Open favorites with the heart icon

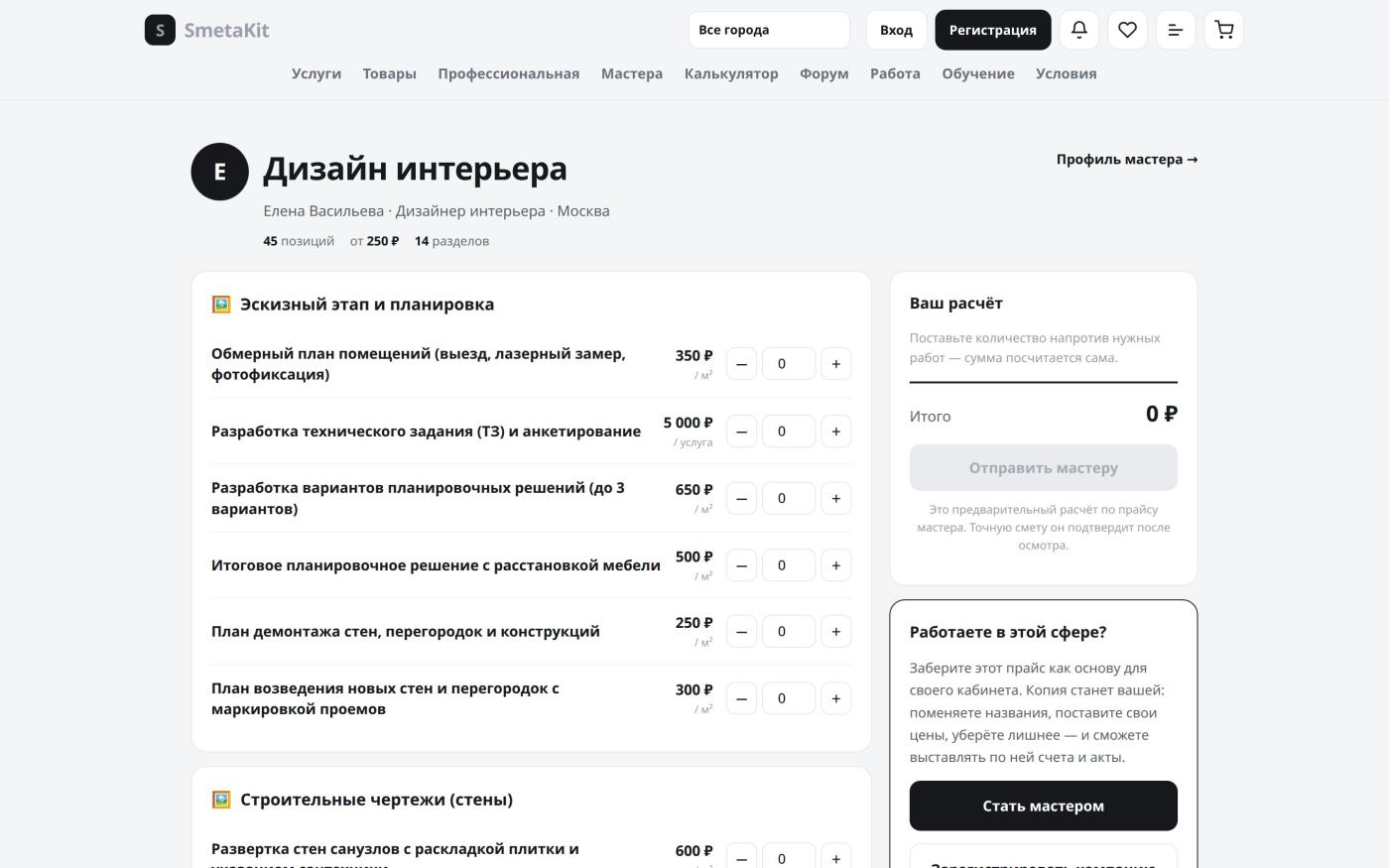coord(1127,30)
